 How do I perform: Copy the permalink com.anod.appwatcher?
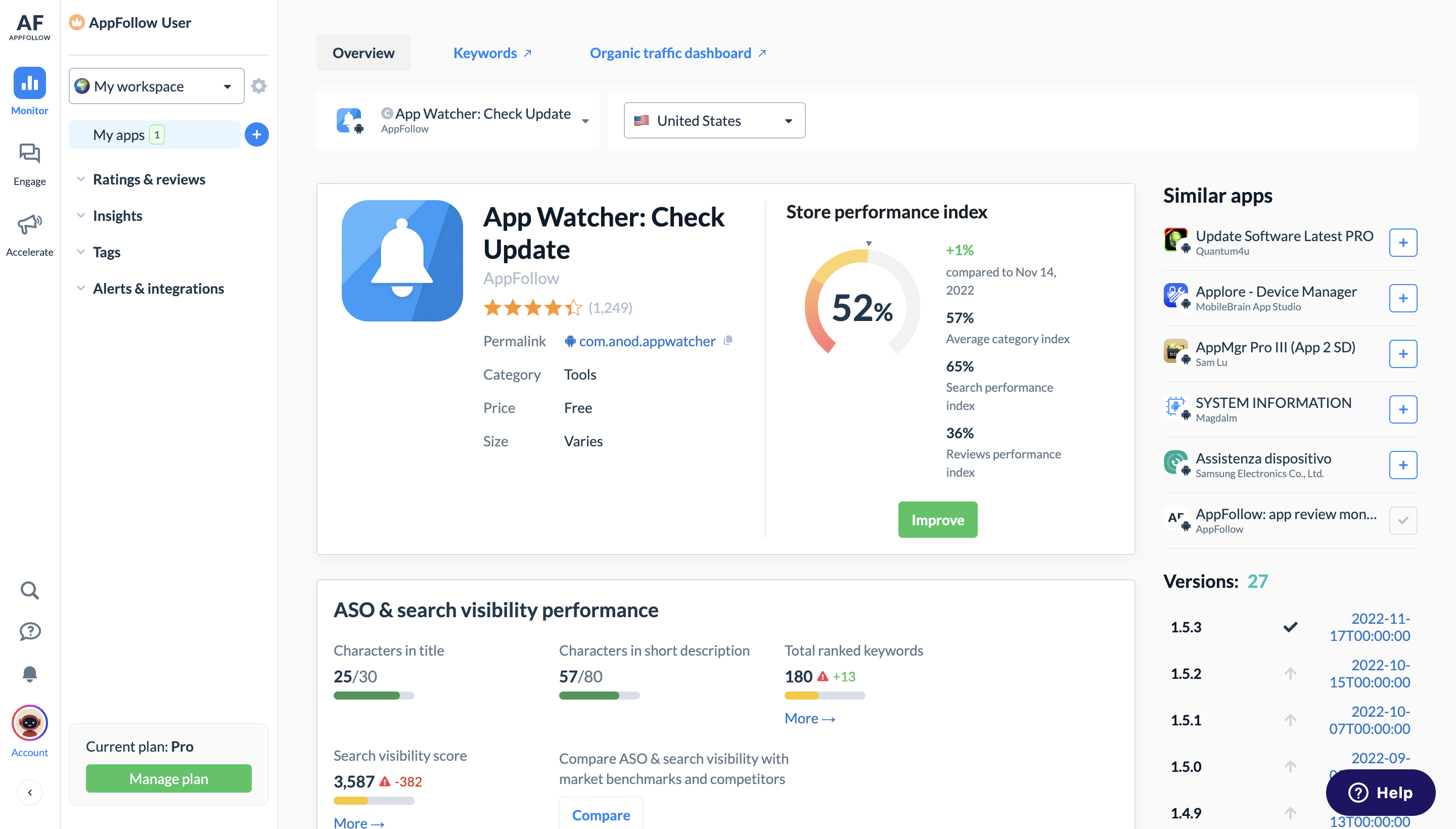point(727,341)
